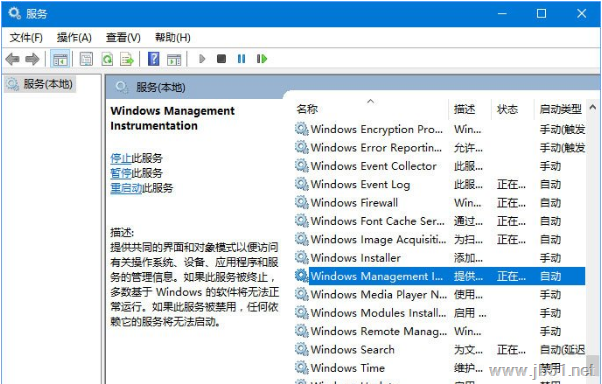The height and width of the screenshot is (384, 602).
Task: Click the 服务(本地) header in the details pane
Action: click(160, 88)
